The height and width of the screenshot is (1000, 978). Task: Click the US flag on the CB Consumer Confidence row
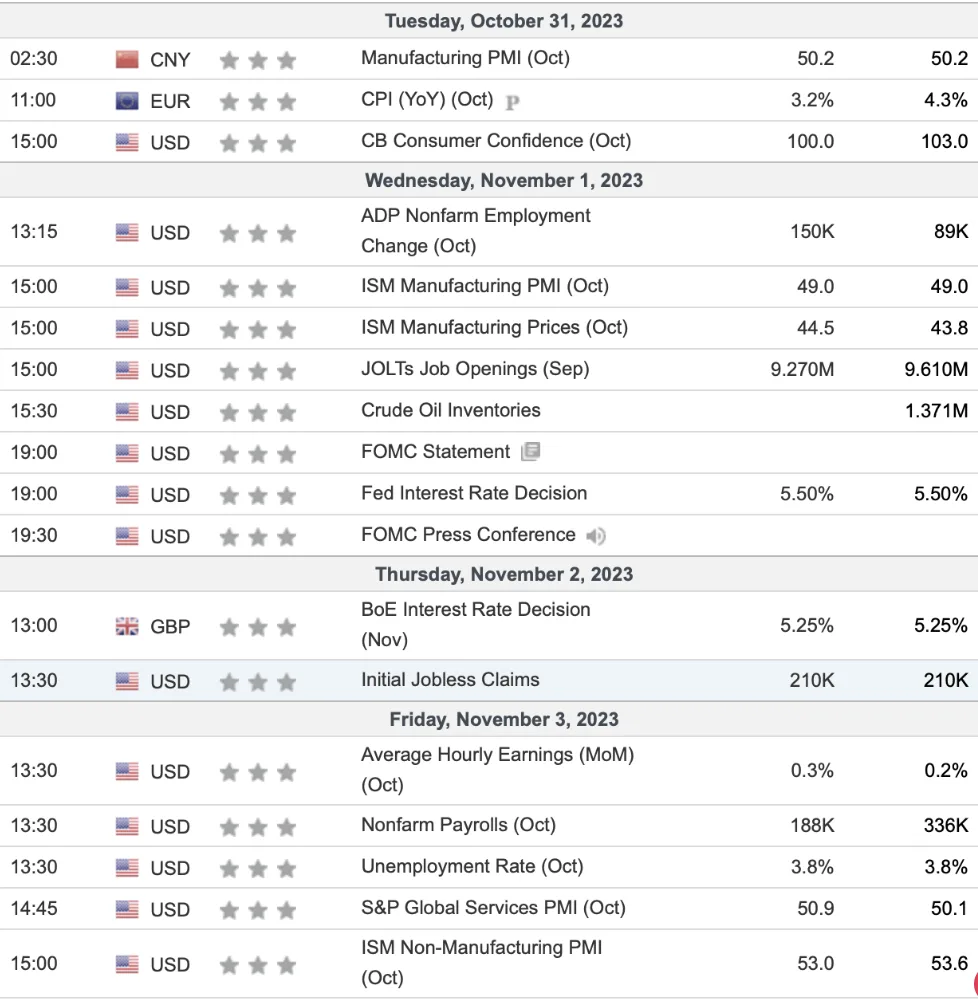pos(127,142)
